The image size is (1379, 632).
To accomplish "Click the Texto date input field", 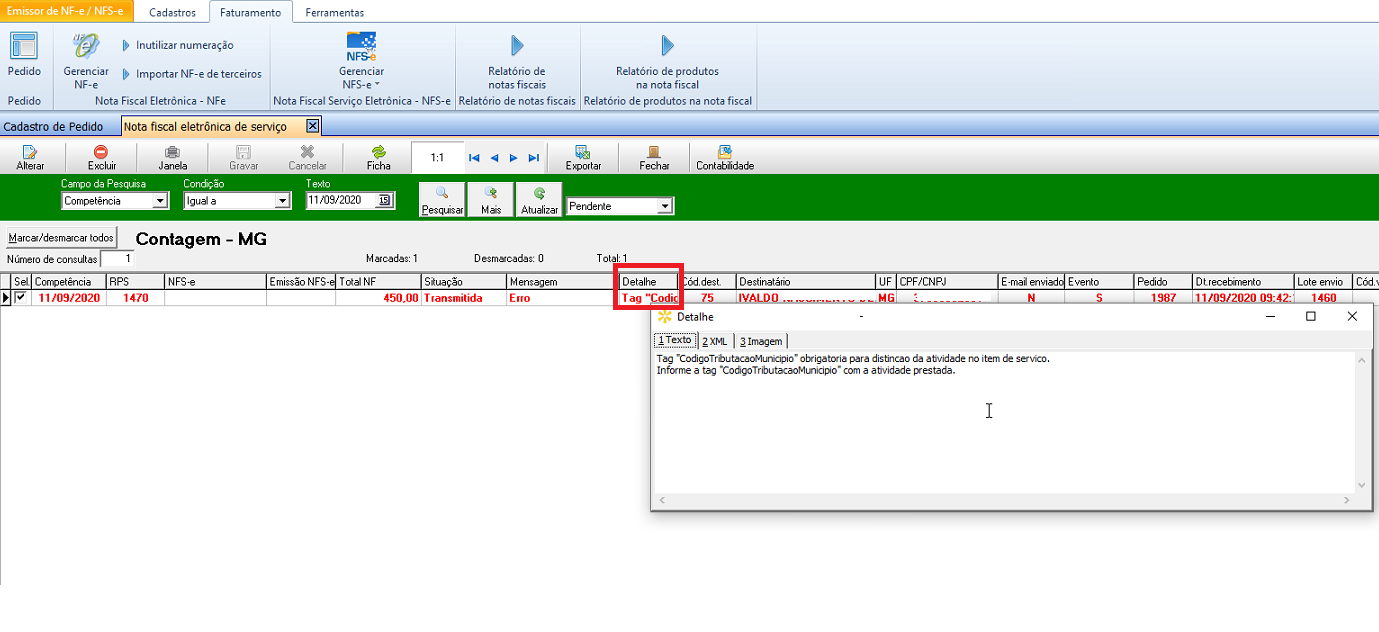I will point(340,200).
